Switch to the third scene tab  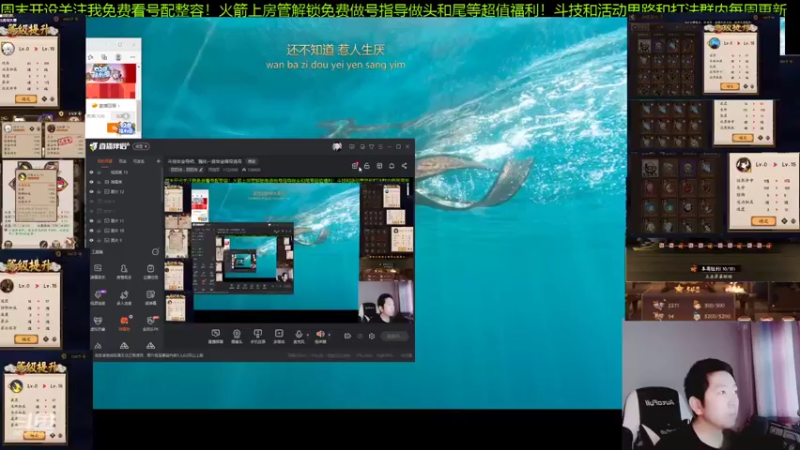pyautogui.click(x=139, y=161)
